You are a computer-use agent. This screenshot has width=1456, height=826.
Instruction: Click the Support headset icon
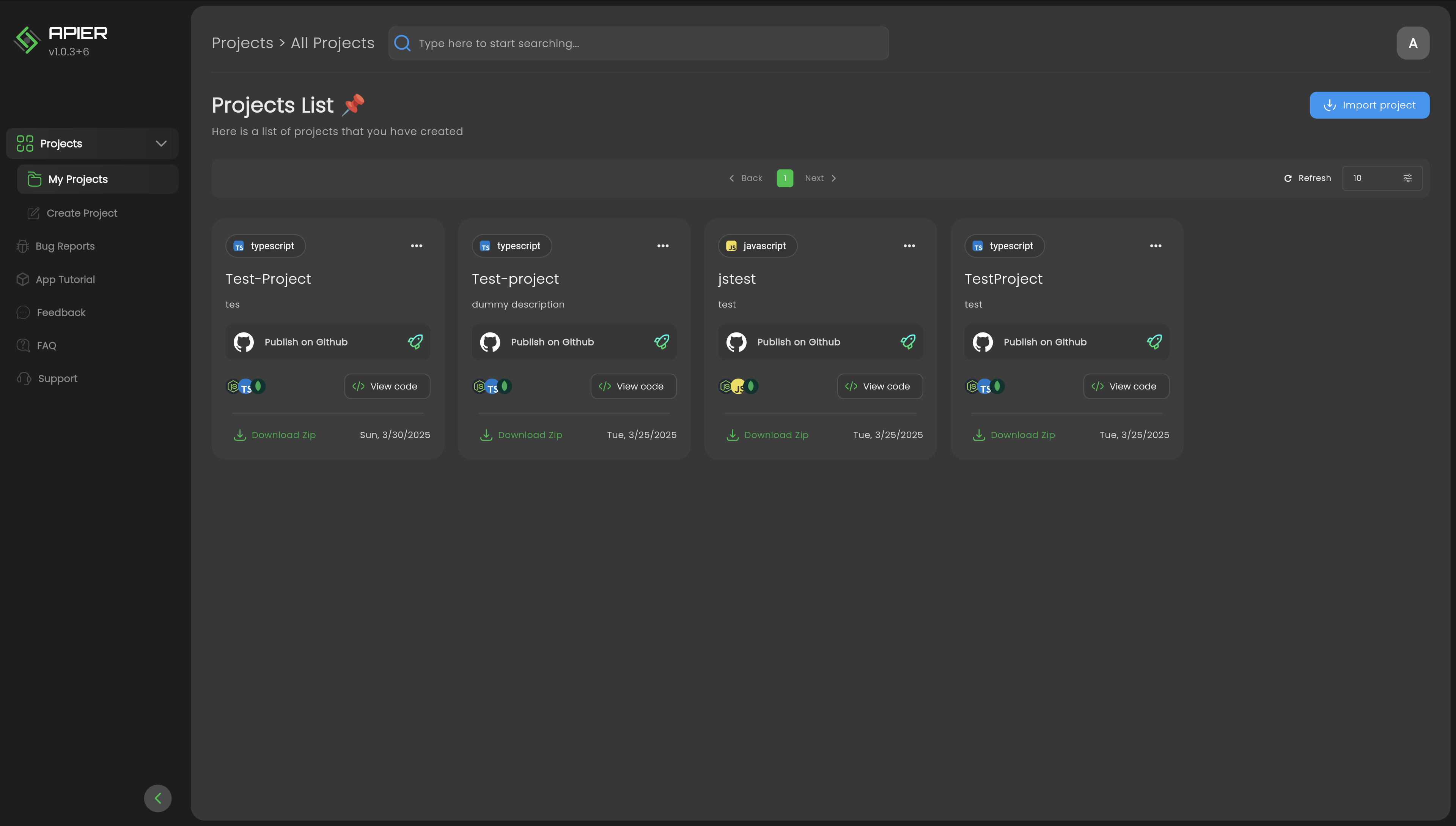[24, 378]
